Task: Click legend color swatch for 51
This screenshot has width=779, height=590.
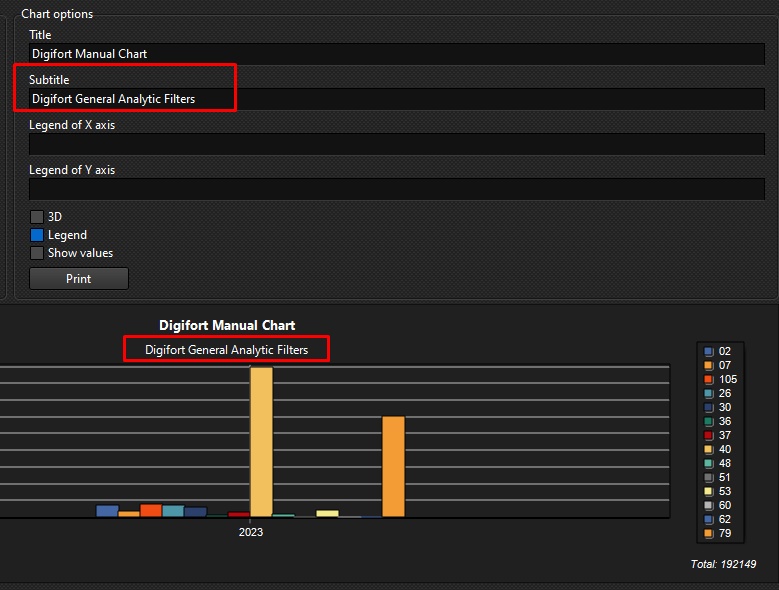Action: click(x=709, y=478)
